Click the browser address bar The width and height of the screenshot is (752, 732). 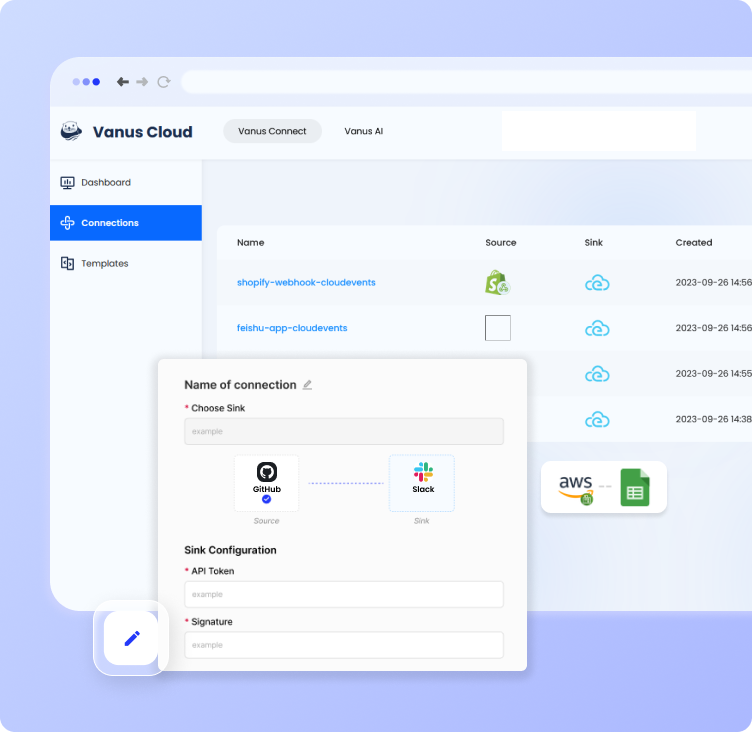click(x=466, y=82)
